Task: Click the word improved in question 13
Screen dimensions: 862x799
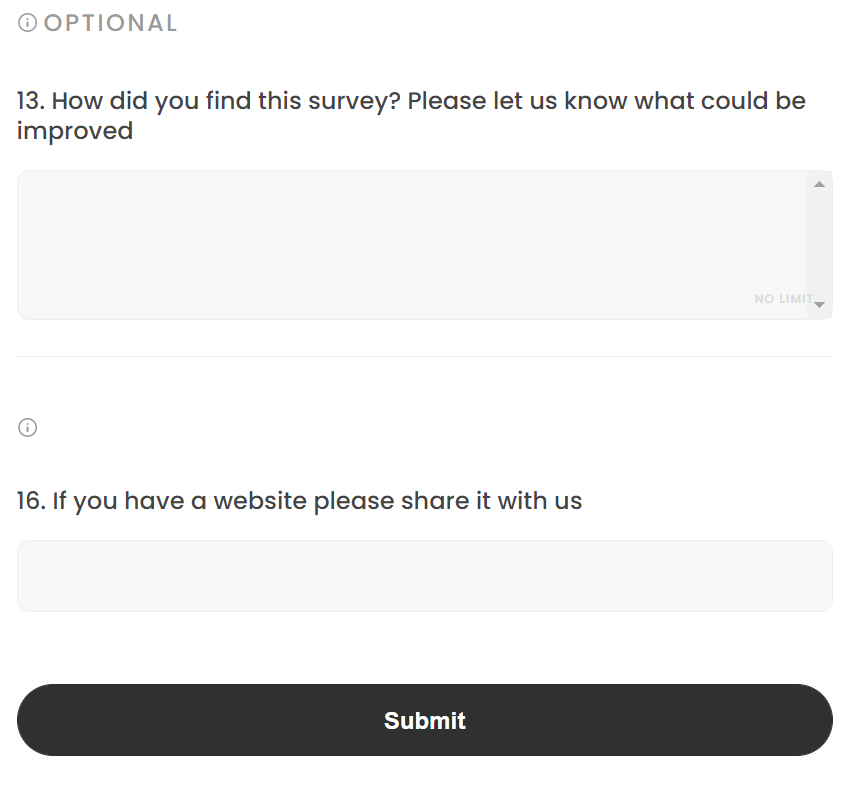Action: pyautogui.click(x=74, y=130)
